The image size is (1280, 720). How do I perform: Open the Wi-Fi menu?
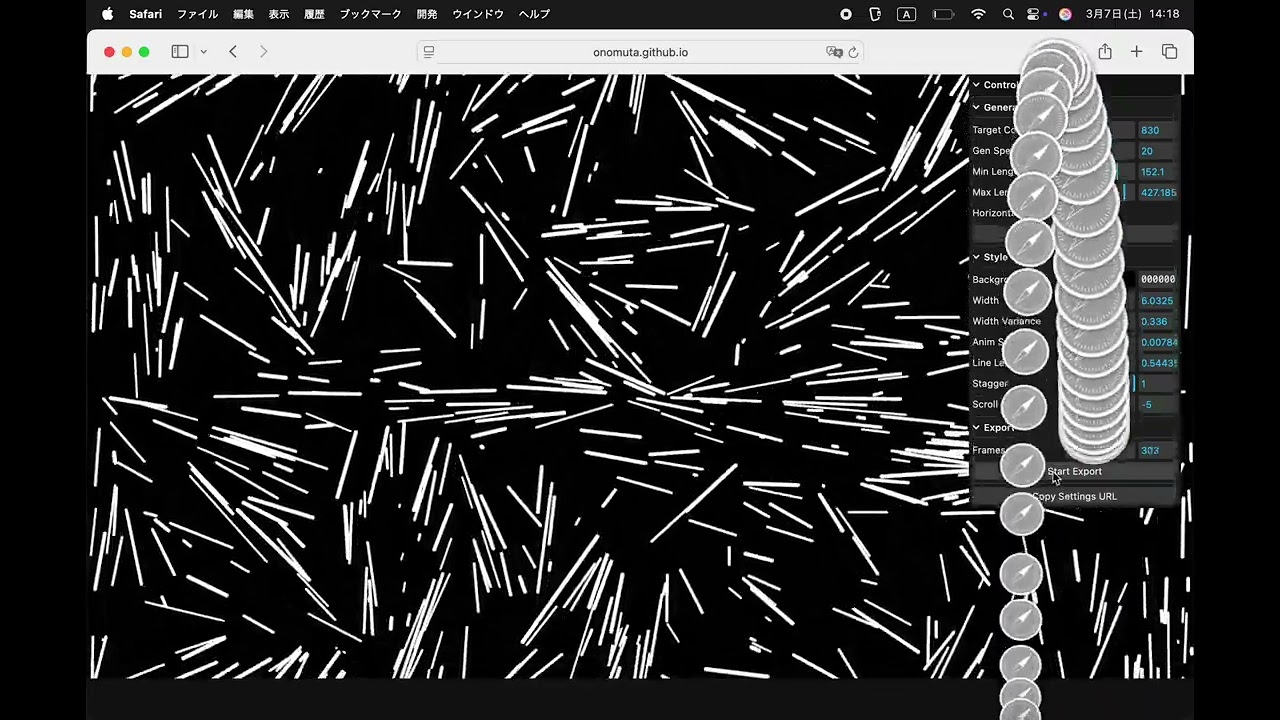978,14
